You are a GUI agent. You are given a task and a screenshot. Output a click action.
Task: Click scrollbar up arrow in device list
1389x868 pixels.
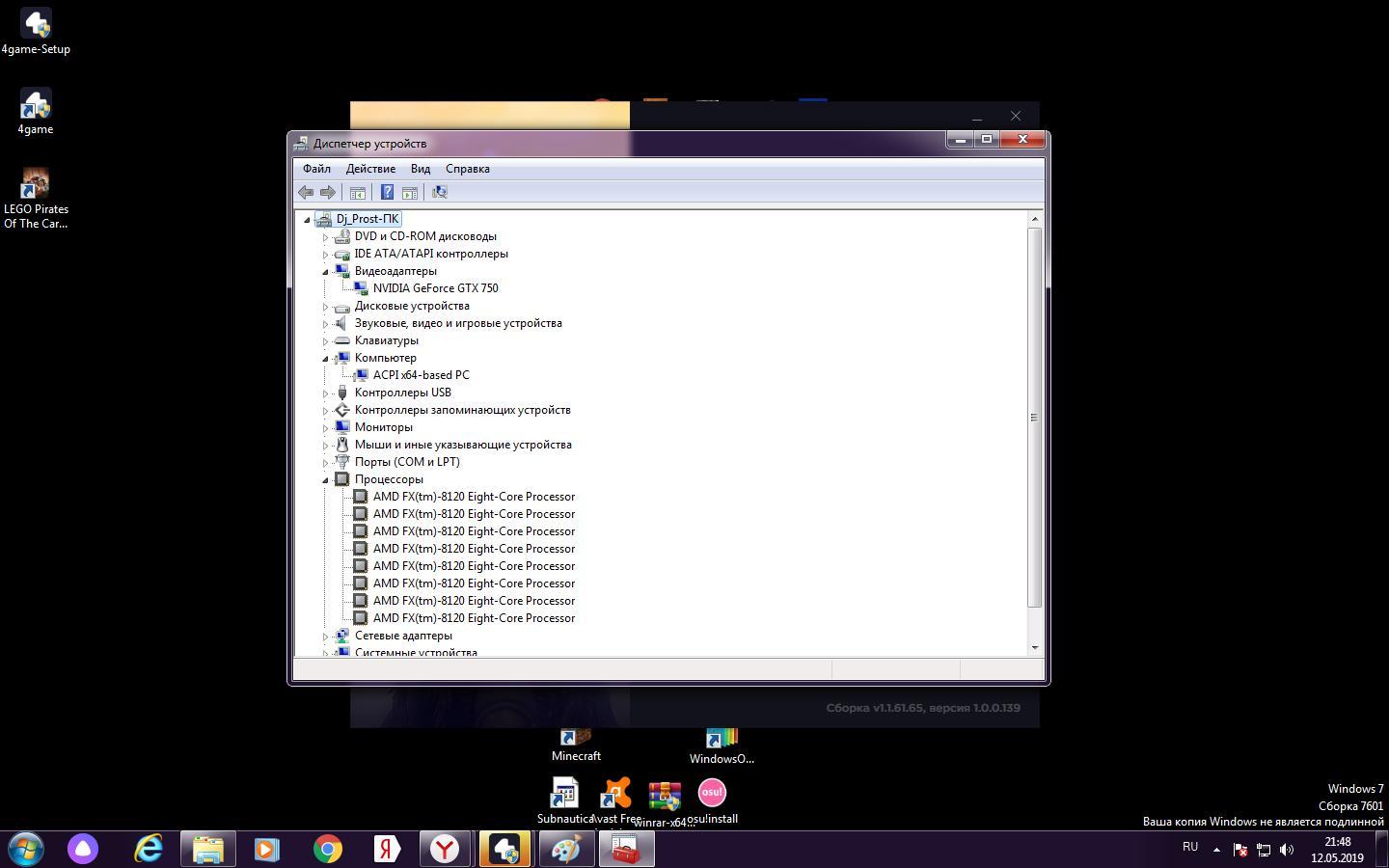pyautogui.click(x=1035, y=220)
